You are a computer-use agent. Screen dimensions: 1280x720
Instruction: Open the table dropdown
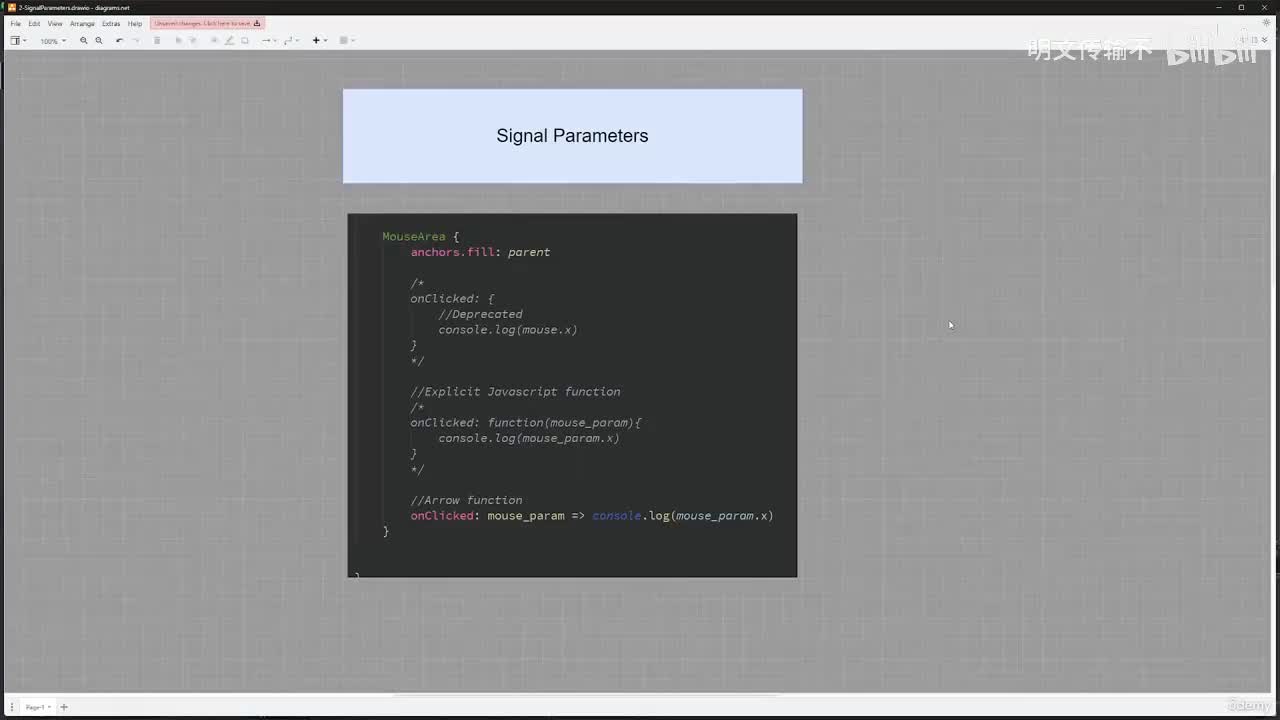tap(347, 41)
